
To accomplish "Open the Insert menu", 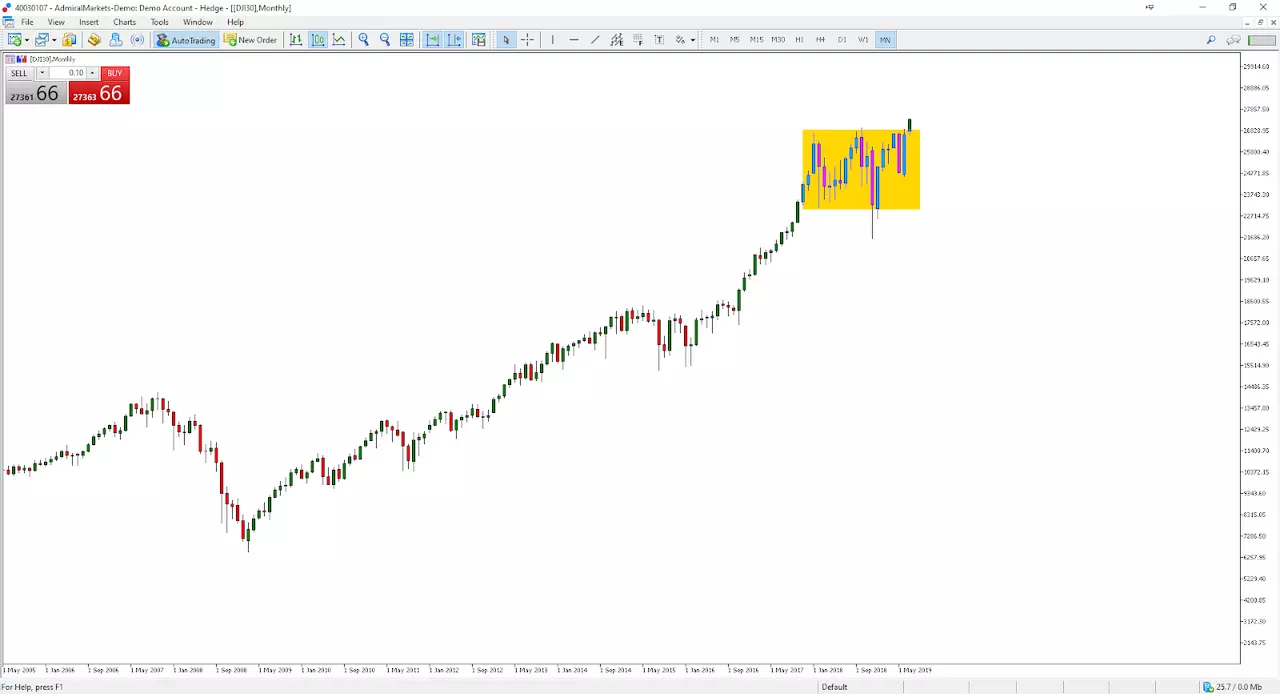I will [89, 22].
